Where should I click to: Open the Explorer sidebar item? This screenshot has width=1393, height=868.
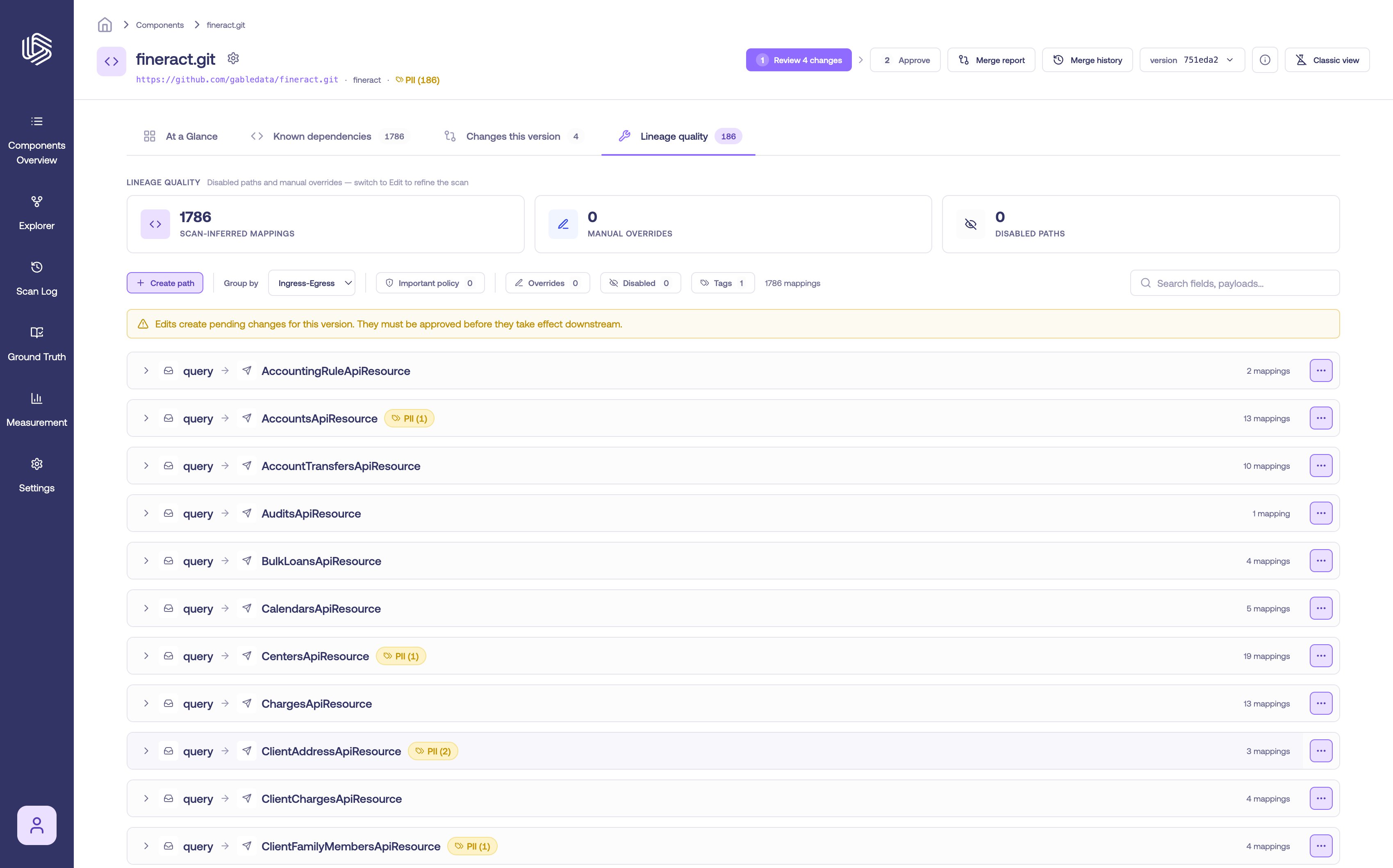click(x=37, y=214)
